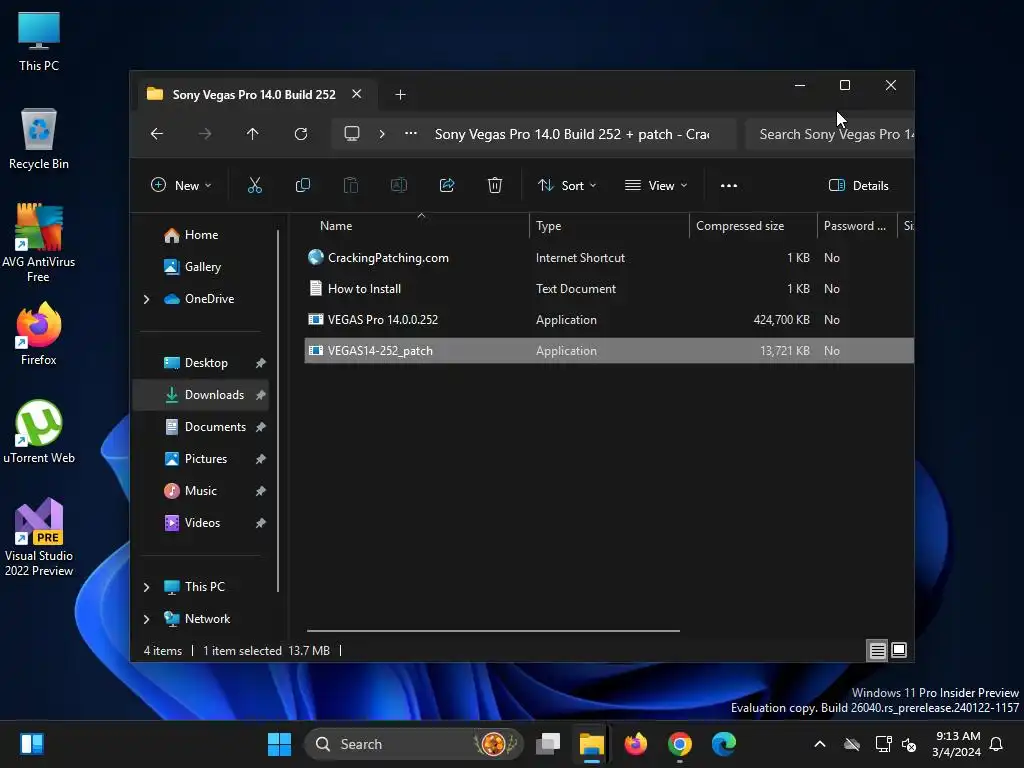The height and width of the screenshot is (768, 1024).
Task: Open Recycle Bin on desktop
Action: pyautogui.click(x=39, y=139)
